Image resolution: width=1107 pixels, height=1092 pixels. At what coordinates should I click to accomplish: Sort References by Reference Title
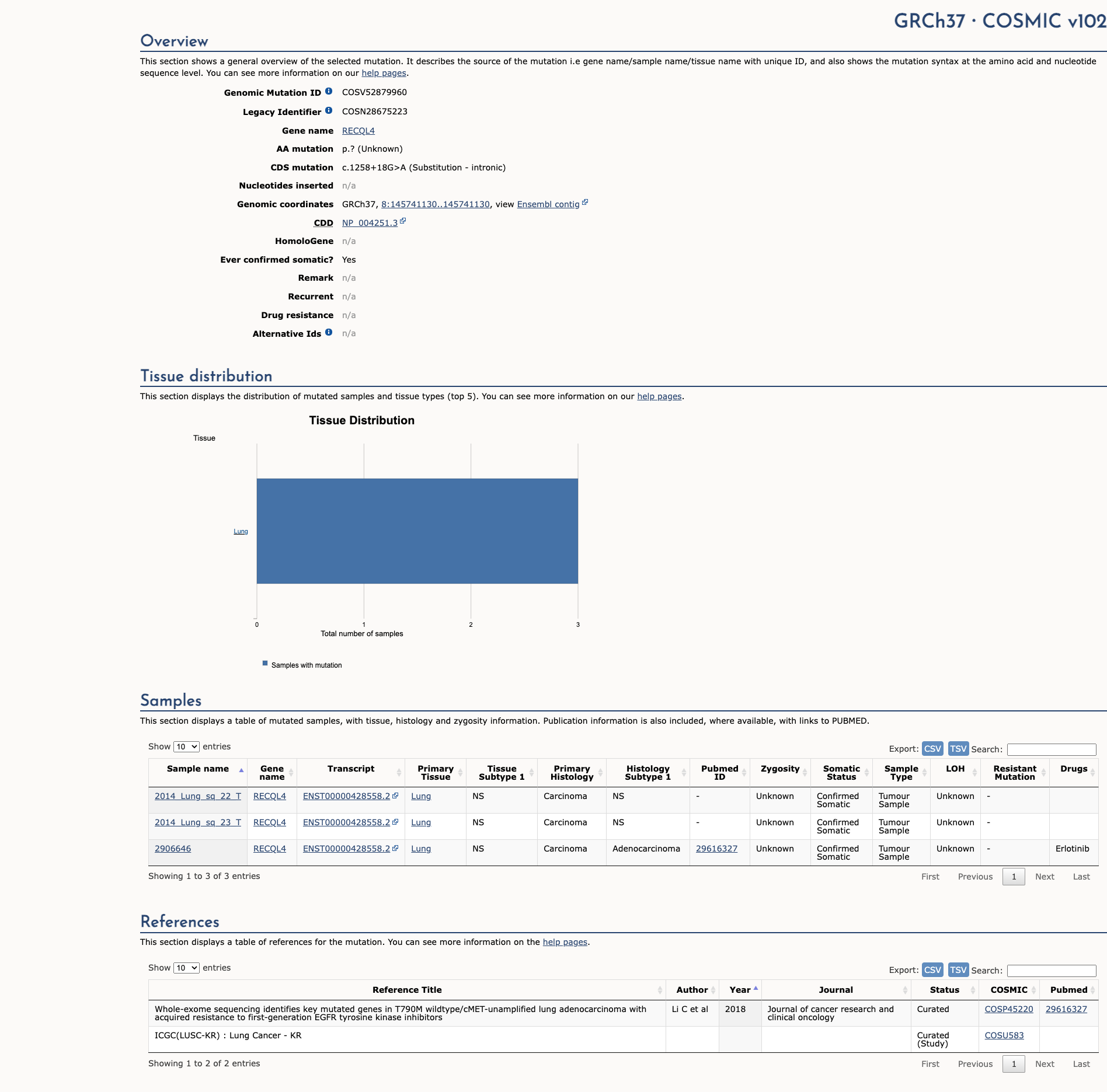(x=407, y=990)
